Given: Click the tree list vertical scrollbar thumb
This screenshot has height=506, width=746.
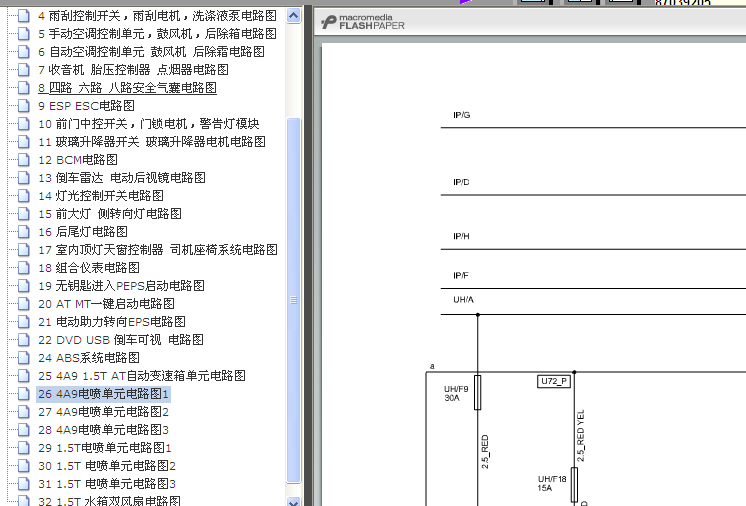Looking at the screenshot, I should coord(293,300).
